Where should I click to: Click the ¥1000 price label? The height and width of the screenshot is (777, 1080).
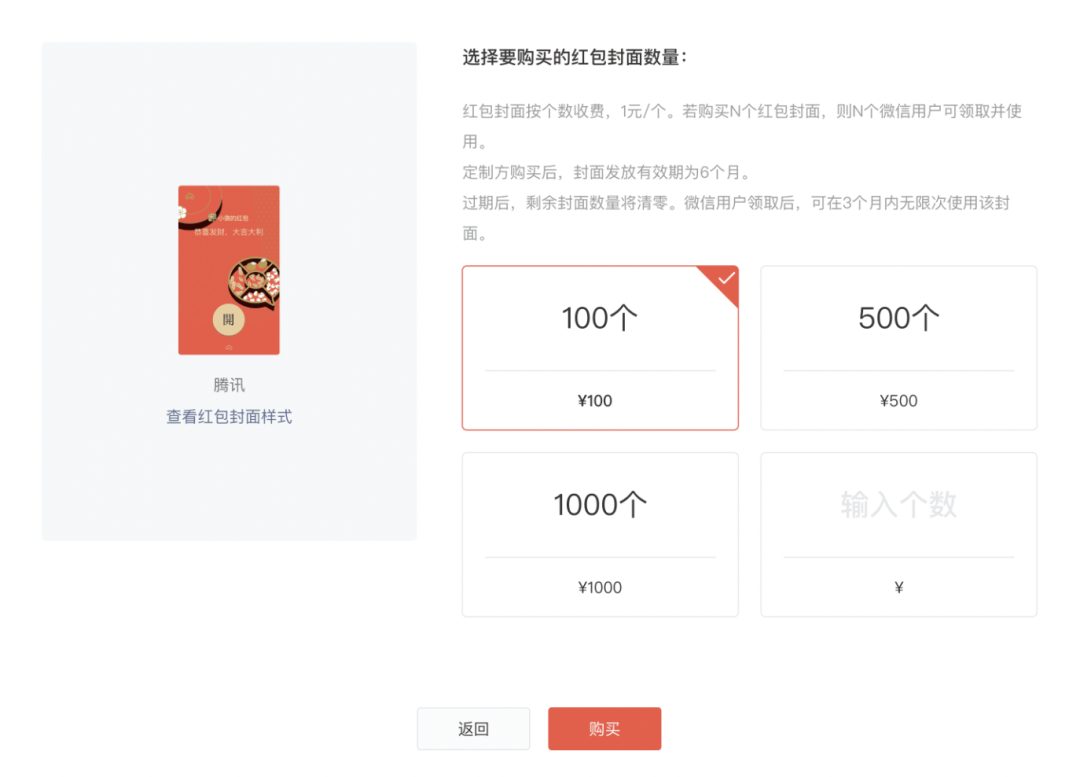pyautogui.click(x=600, y=588)
